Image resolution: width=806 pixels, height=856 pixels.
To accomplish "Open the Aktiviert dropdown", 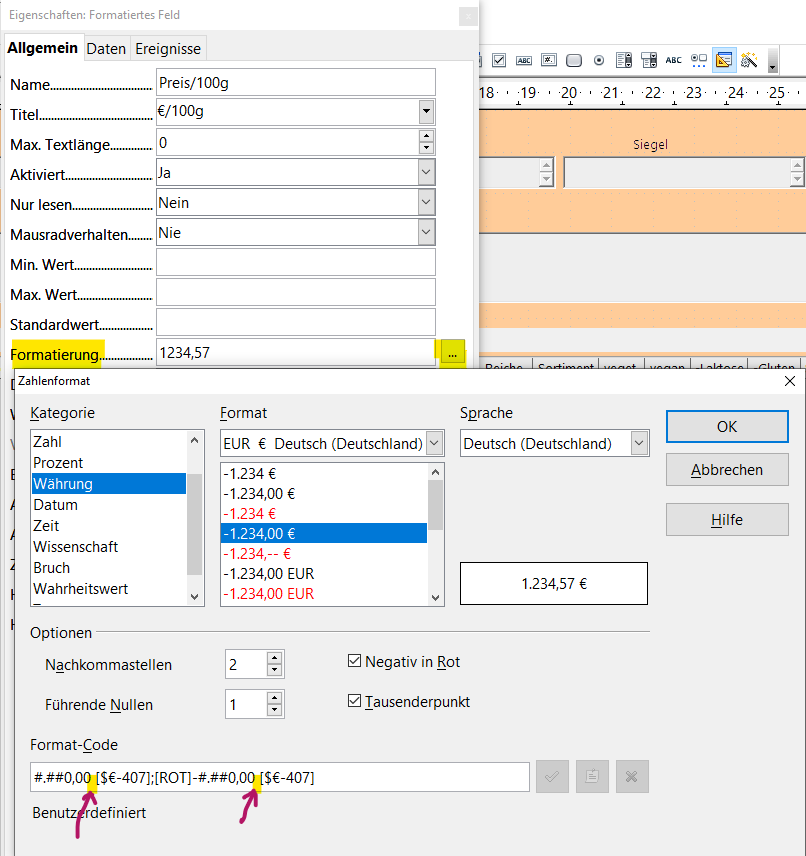I will pos(426,172).
